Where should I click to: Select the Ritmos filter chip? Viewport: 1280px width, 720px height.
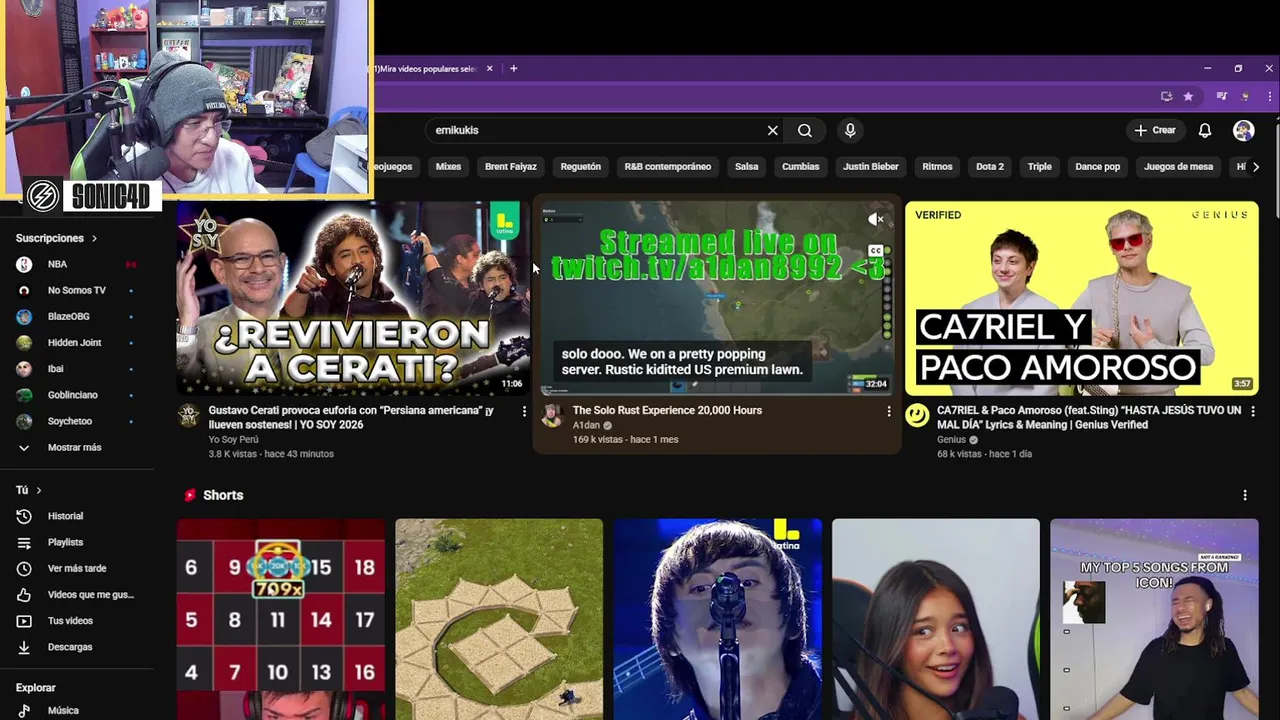tap(937, 167)
